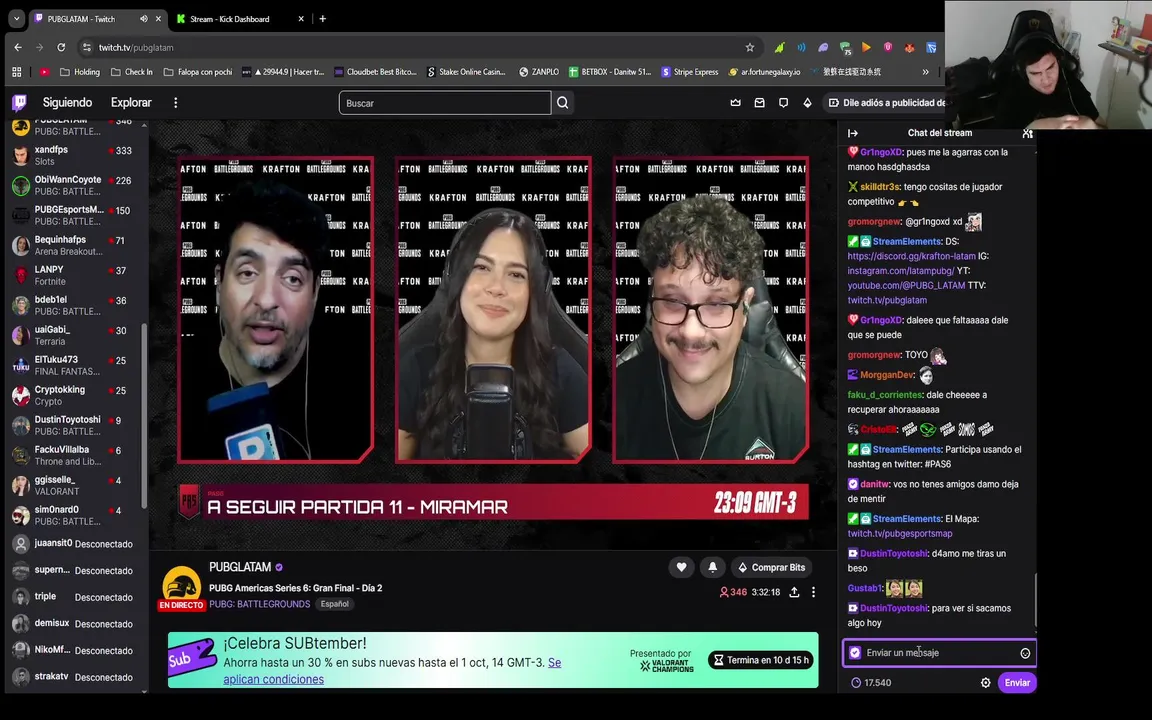
Task: Click the Comprar Bits button
Action: [772, 567]
